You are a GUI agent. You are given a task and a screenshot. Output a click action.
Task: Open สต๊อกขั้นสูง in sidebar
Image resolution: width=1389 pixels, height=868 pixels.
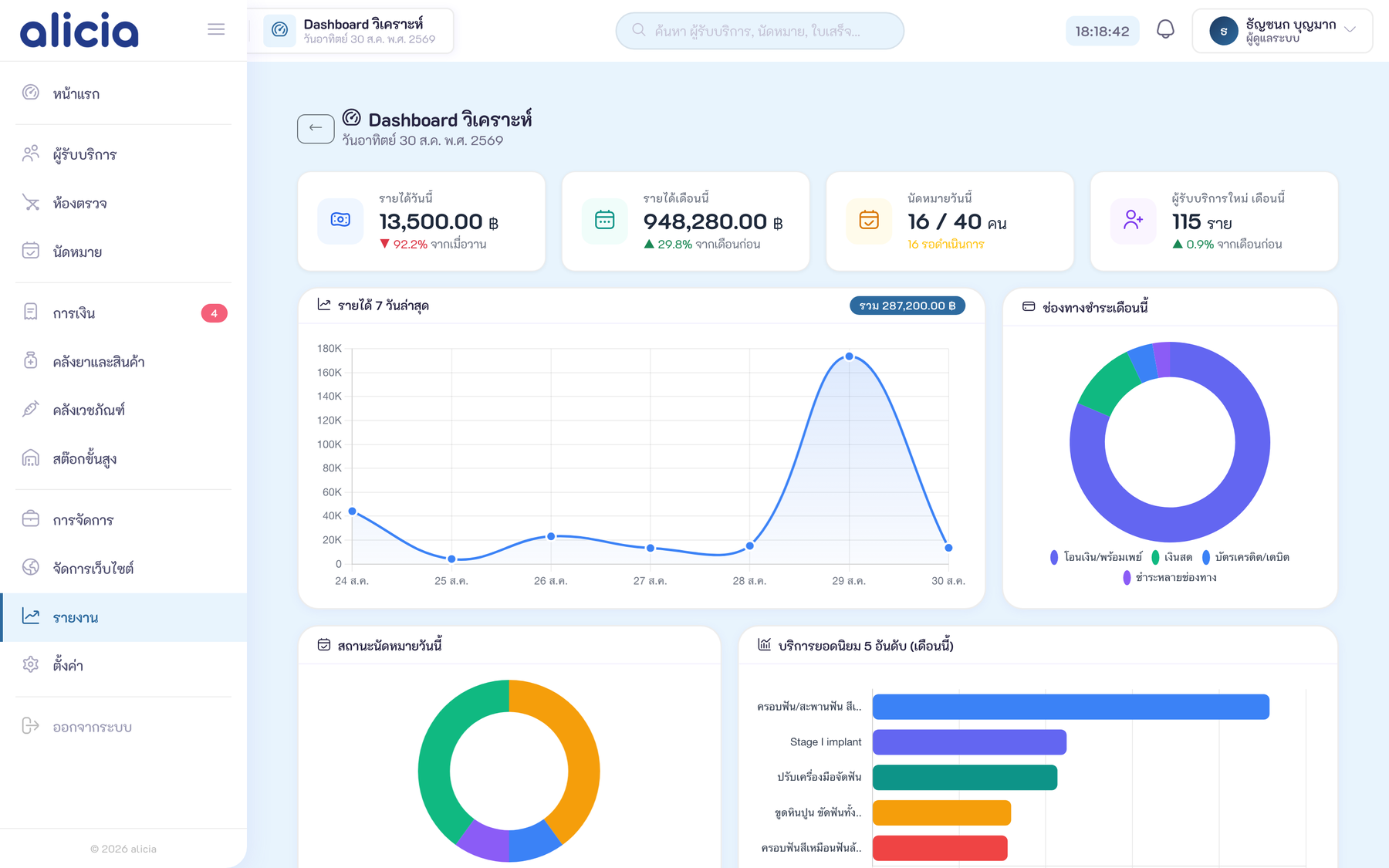[x=123, y=458]
